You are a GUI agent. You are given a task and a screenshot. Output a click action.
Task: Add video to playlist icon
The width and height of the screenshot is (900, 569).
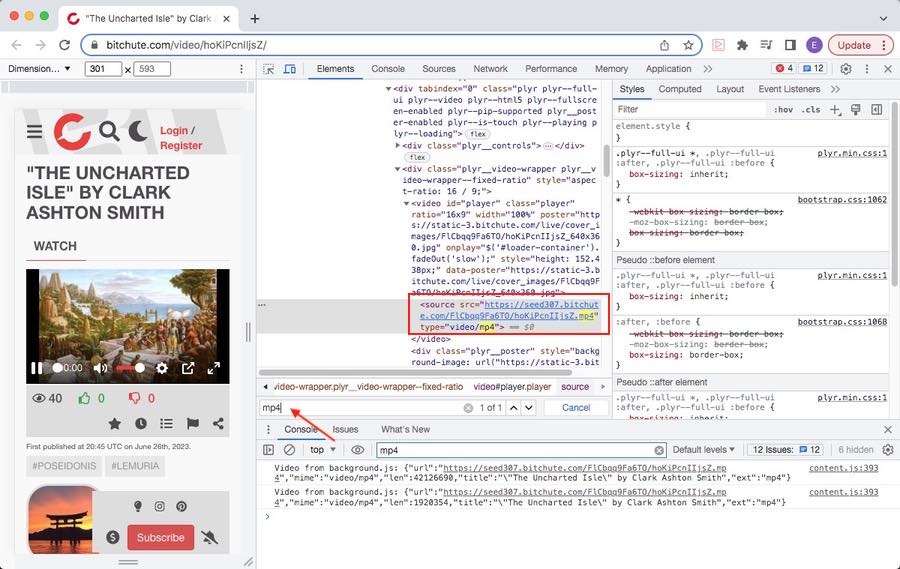[x=166, y=424]
